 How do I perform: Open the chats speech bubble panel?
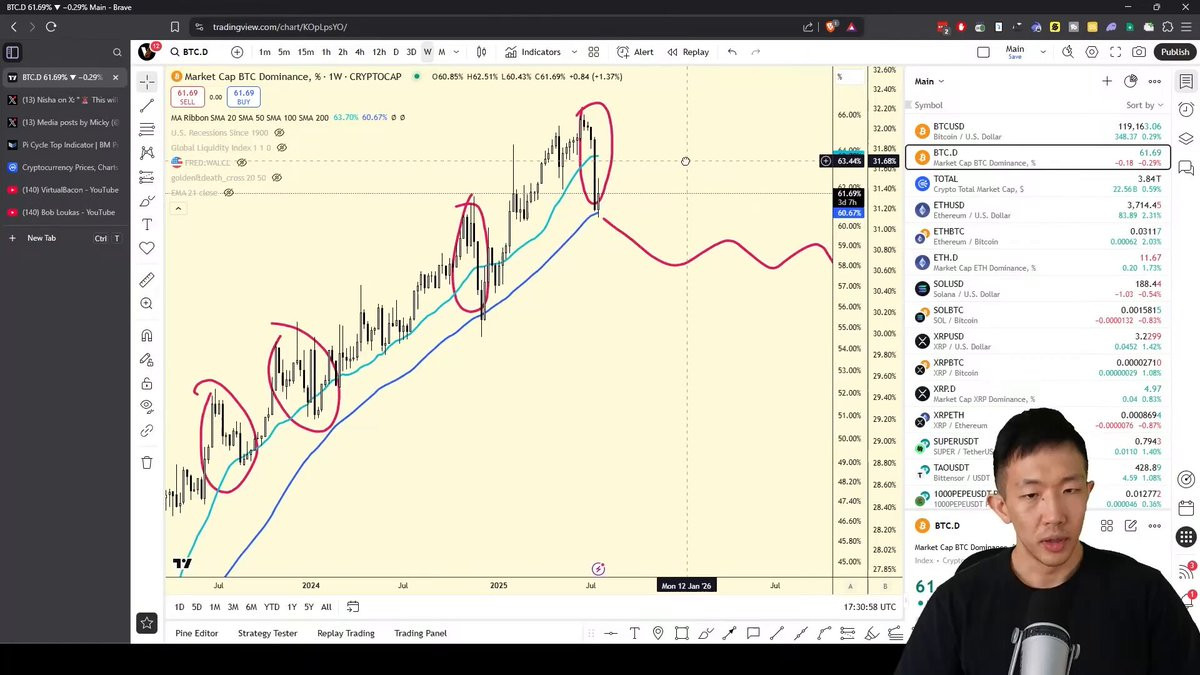tap(1186, 169)
